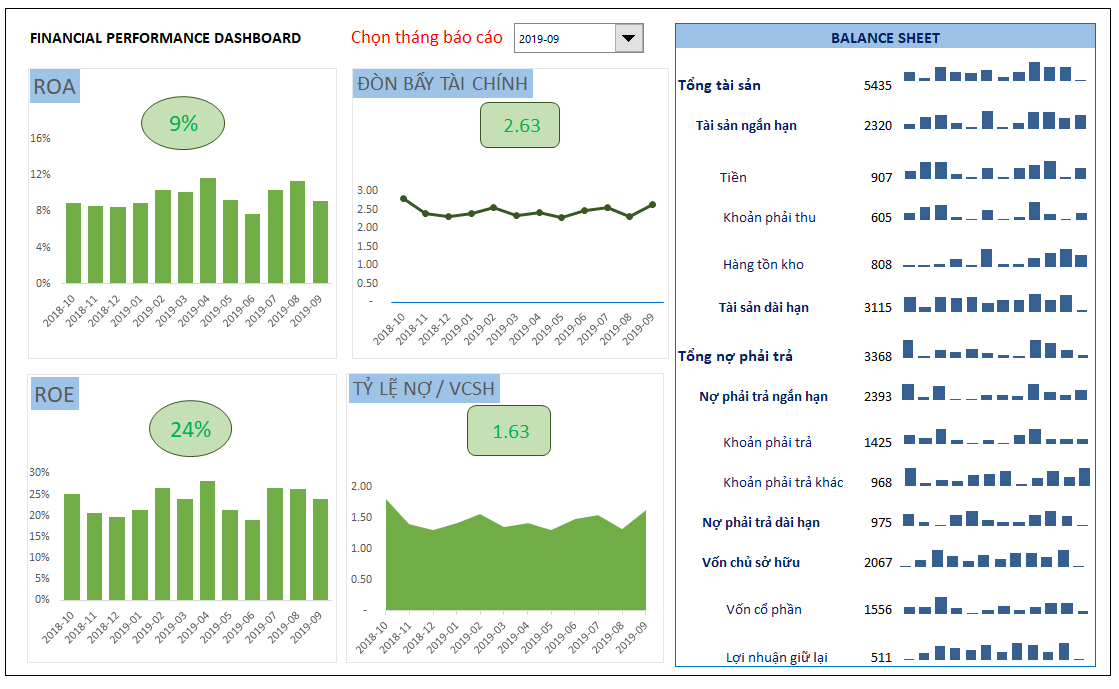Click the Tiền sparkline chart
Screen dimensions: 1119x689
click(994, 170)
